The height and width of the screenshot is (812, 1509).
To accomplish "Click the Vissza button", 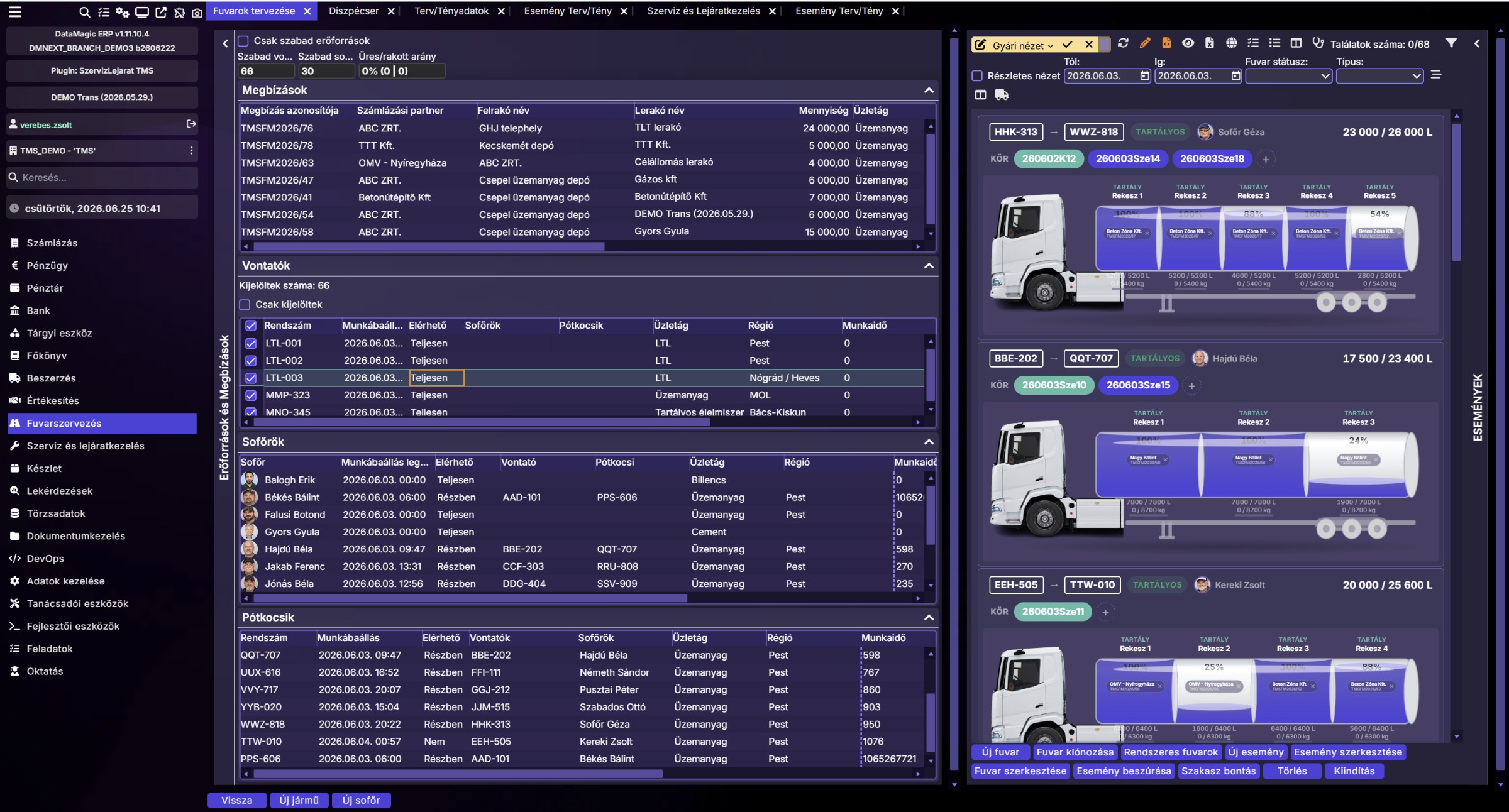I will (236, 800).
